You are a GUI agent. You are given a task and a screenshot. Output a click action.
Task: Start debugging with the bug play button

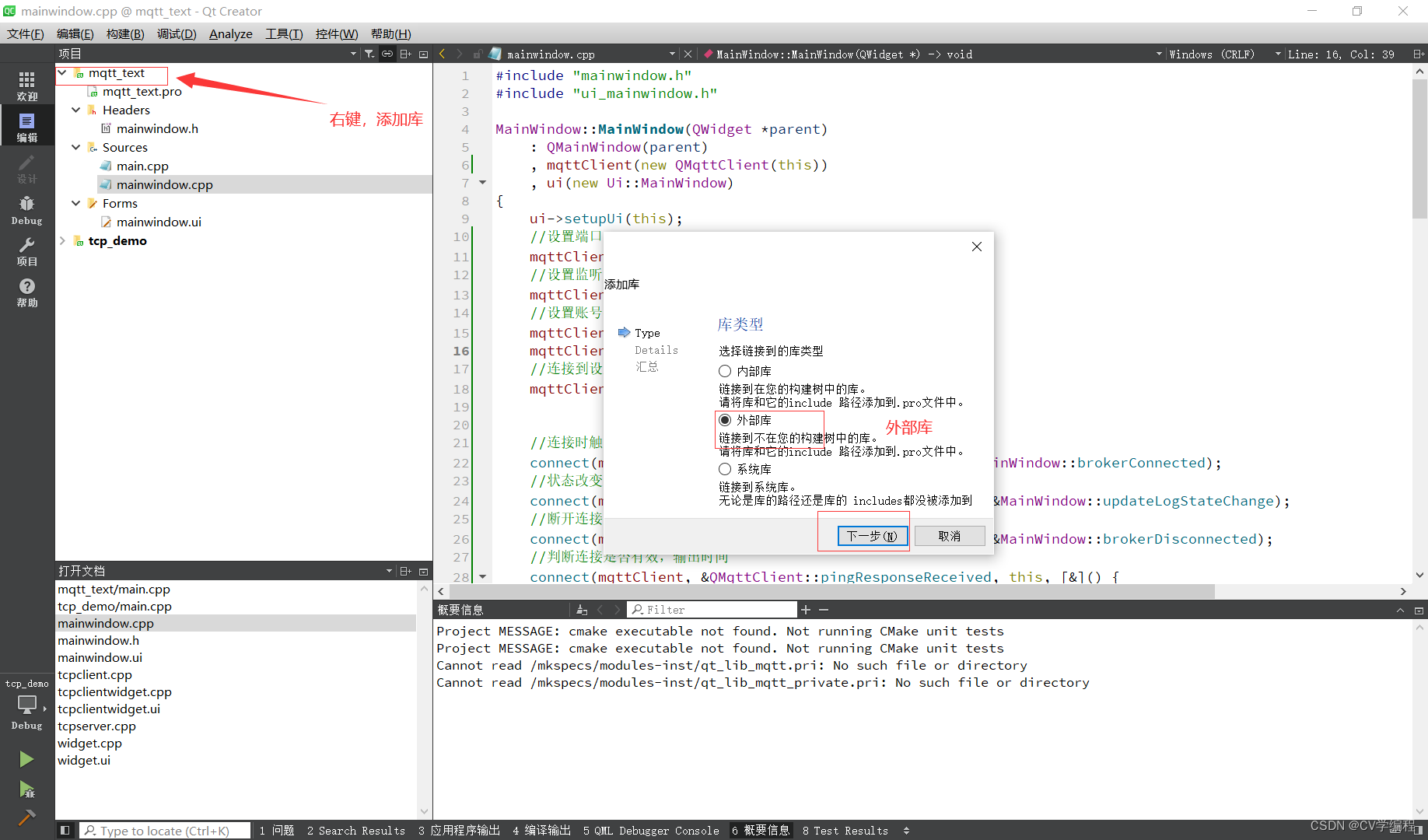tap(26, 790)
